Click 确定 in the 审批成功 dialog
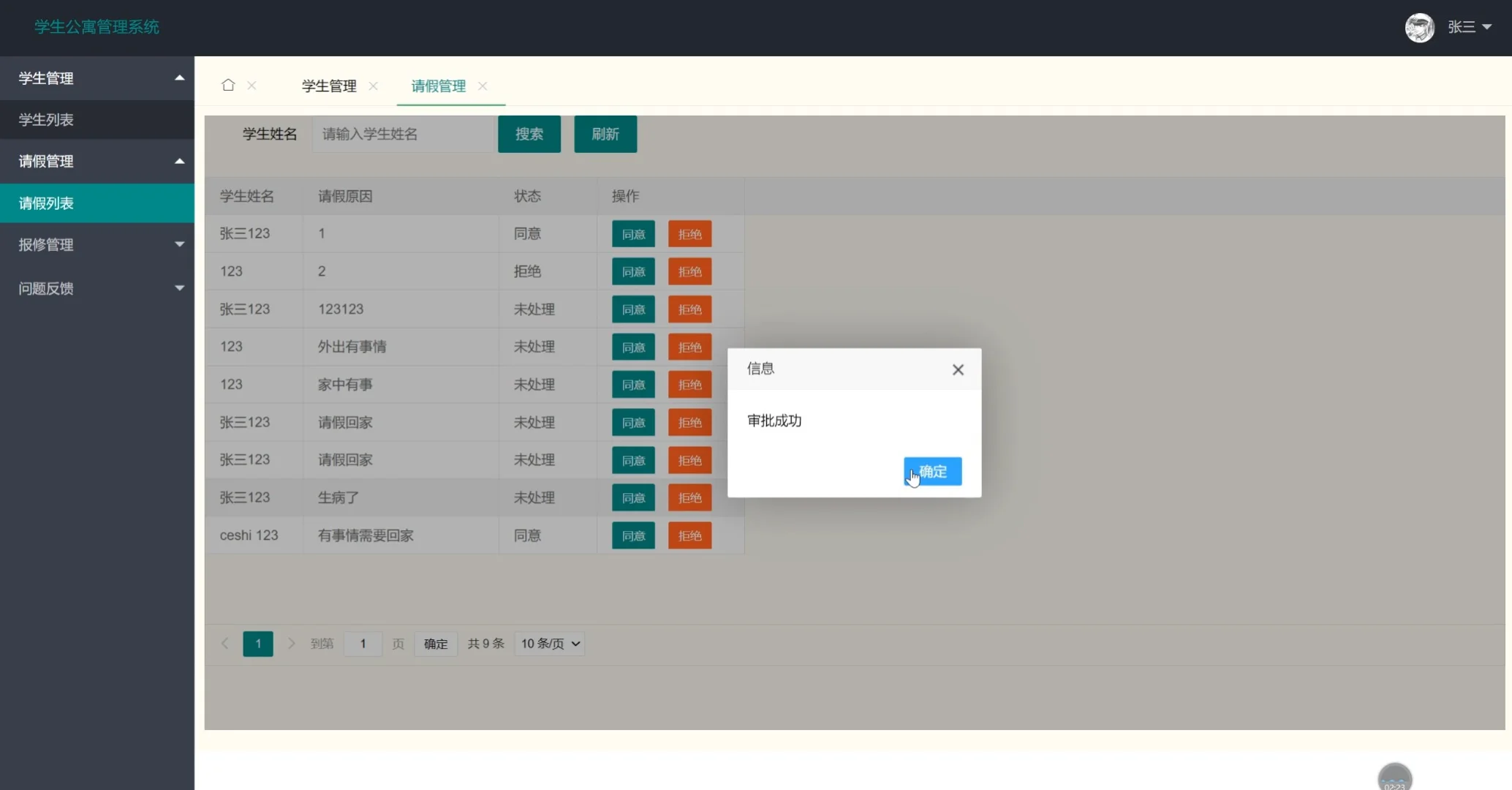The height and width of the screenshot is (790, 1512). coord(933,471)
